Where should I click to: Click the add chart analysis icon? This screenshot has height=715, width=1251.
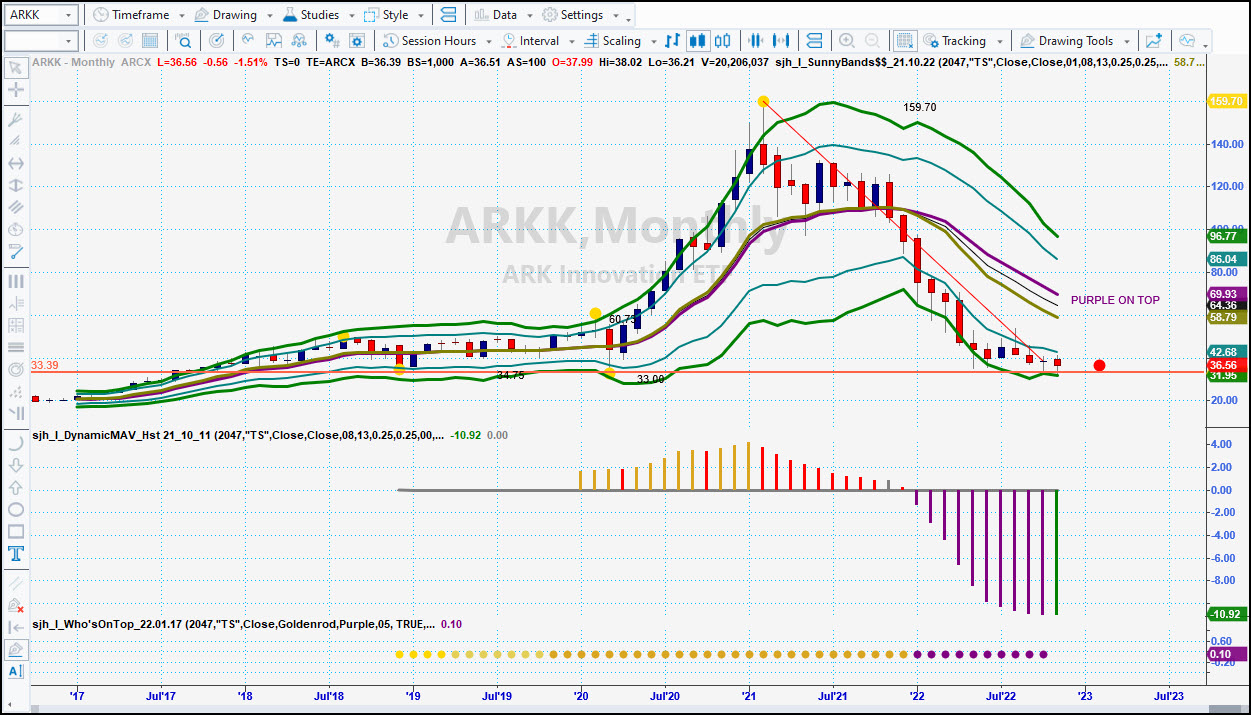tap(1154, 41)
